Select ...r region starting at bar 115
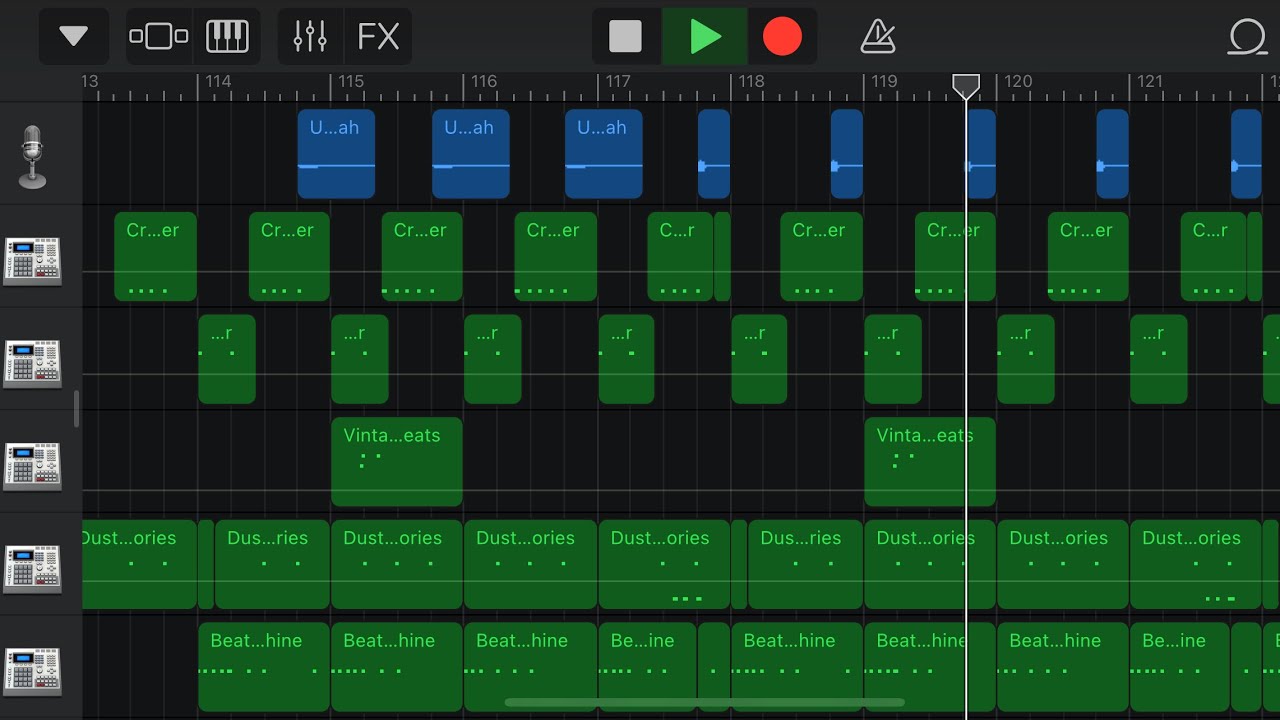This screenshot has width=1280, height=720. 360,359
